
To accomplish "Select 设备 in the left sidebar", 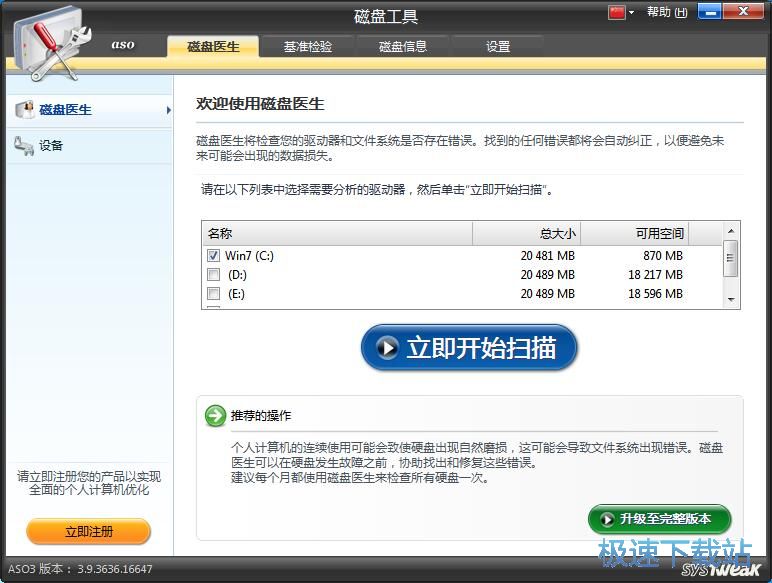I will [x=90, y=146].
